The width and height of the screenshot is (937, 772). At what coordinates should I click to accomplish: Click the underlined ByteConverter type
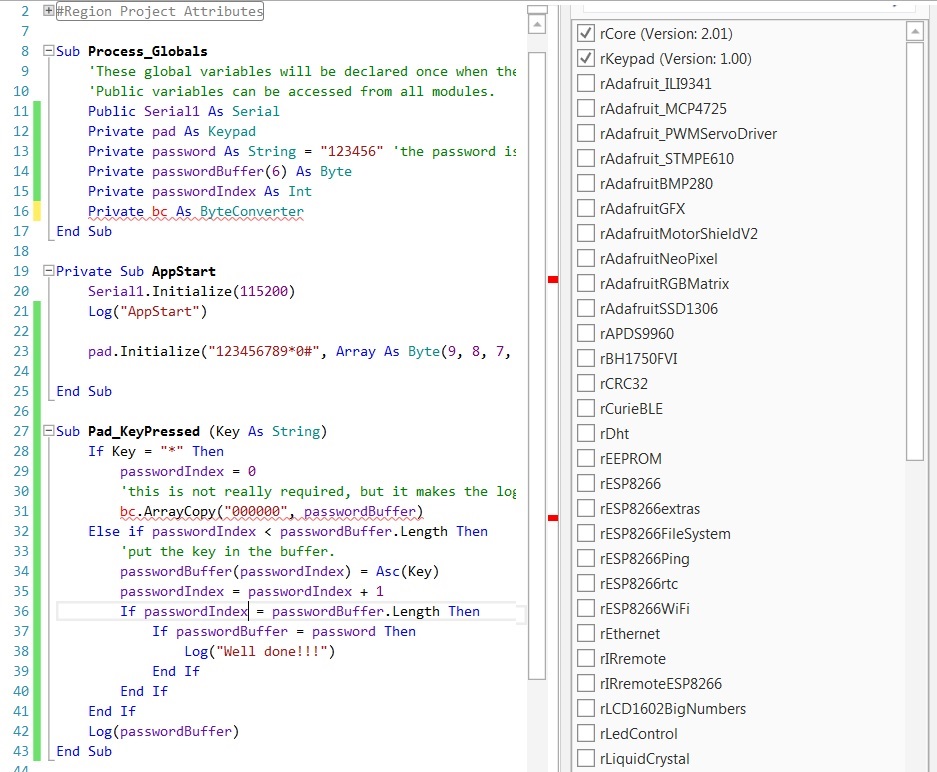(x=252, y=211)
